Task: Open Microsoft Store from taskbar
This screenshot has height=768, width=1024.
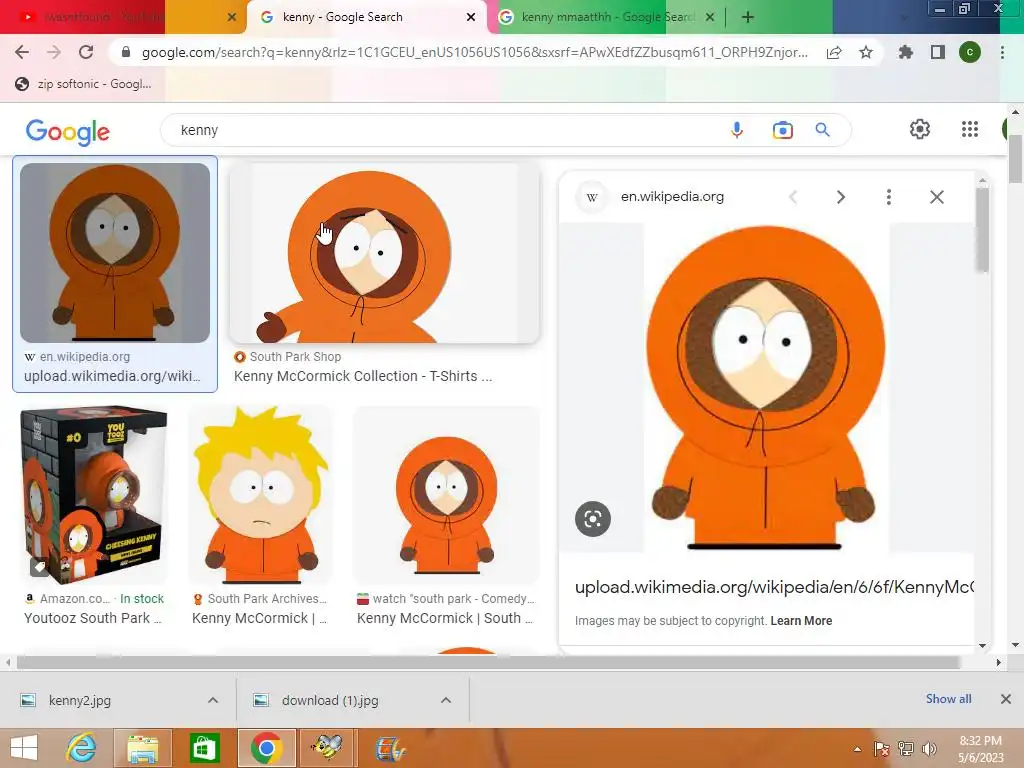Action: pyautogui.click(x=204, y=748)
